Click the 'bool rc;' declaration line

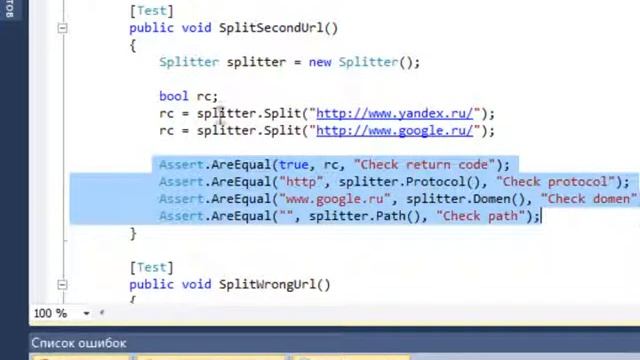(x=189, y=96)
